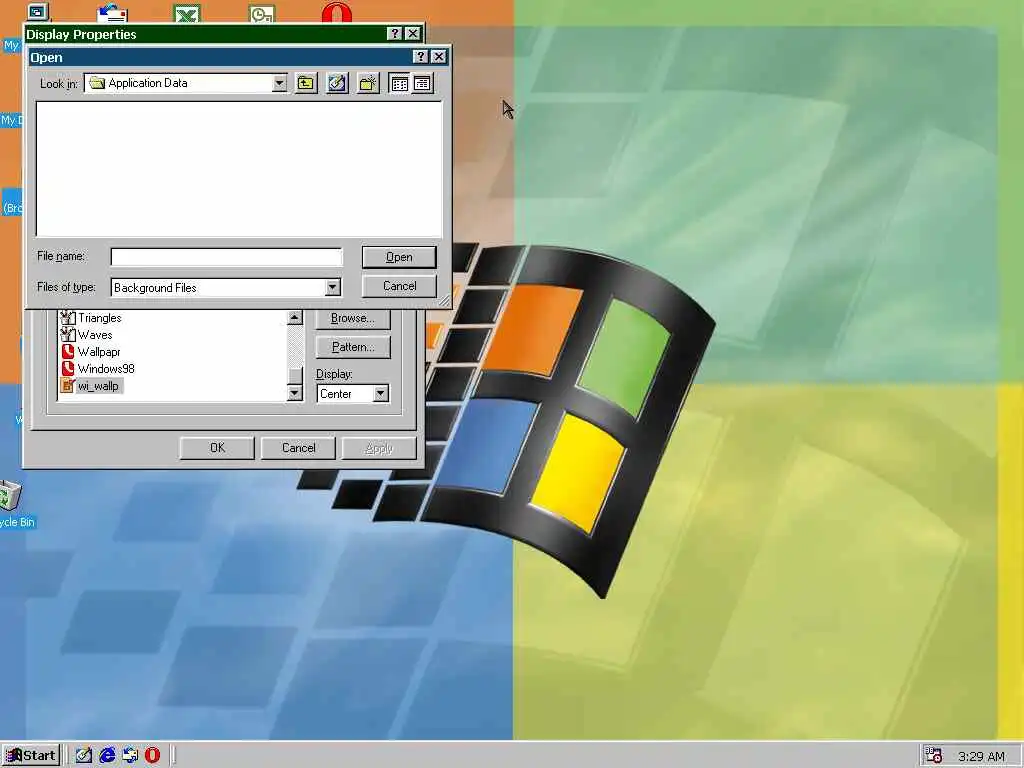The height and width of the screenshot is (768, 1024).
Task: Select Triangles wallpaper in list
Action: coord(99,318)
